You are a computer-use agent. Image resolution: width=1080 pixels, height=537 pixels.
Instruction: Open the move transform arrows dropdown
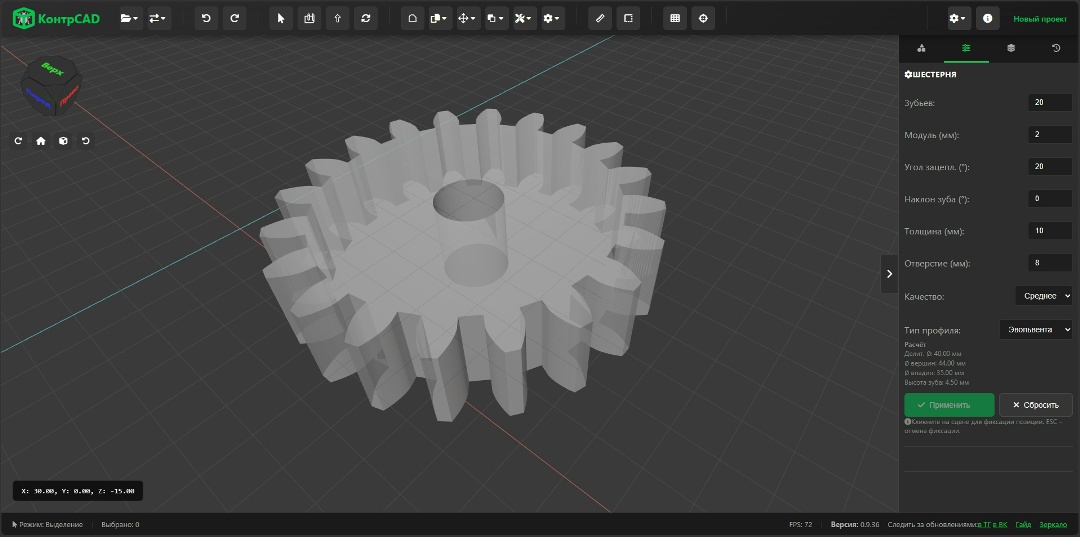coord(468,19)
